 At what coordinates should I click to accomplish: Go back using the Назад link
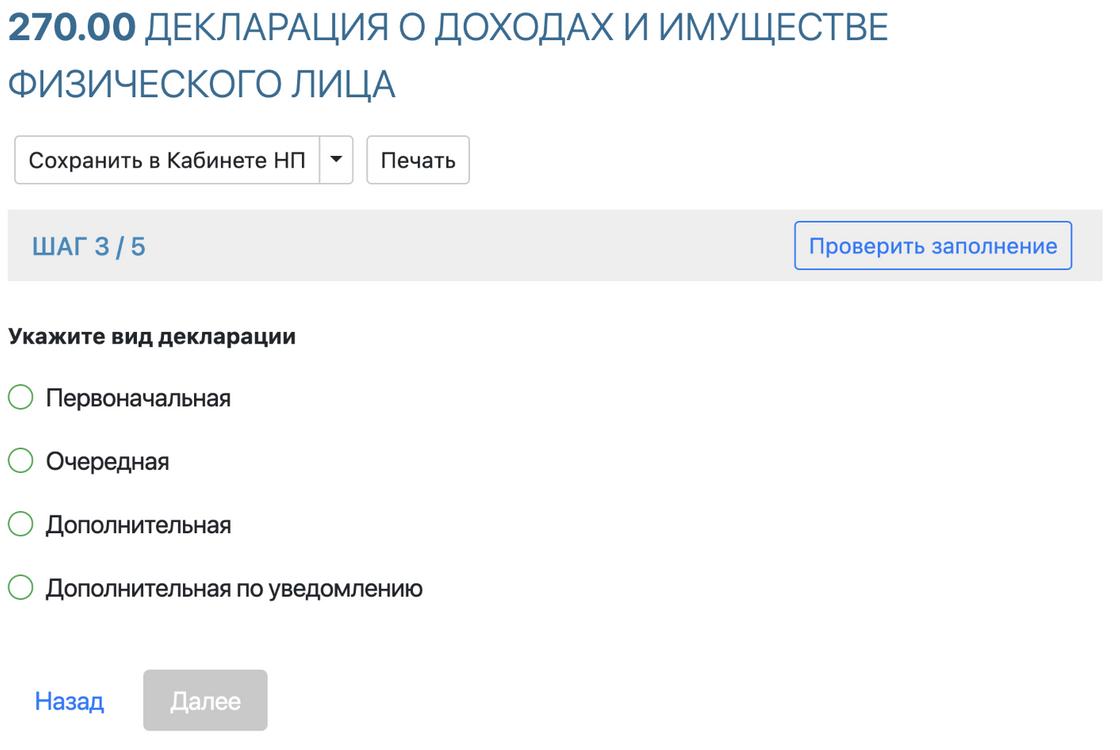[x=68, y=700]
